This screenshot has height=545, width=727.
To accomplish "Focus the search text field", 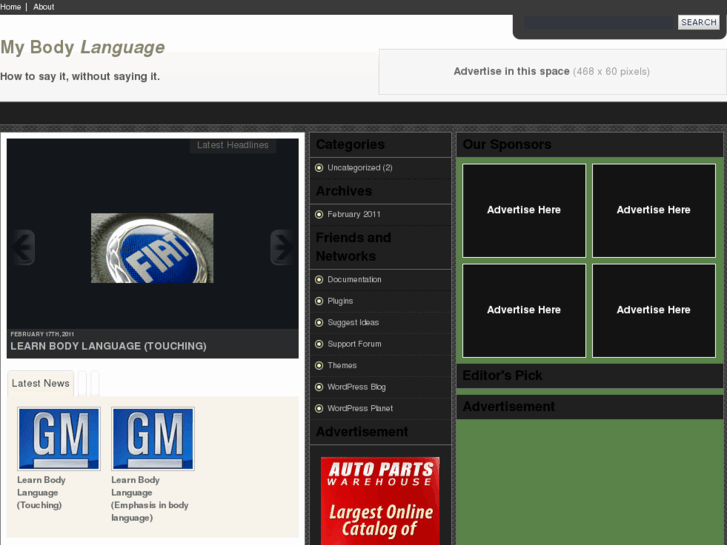I will (598, 22).
